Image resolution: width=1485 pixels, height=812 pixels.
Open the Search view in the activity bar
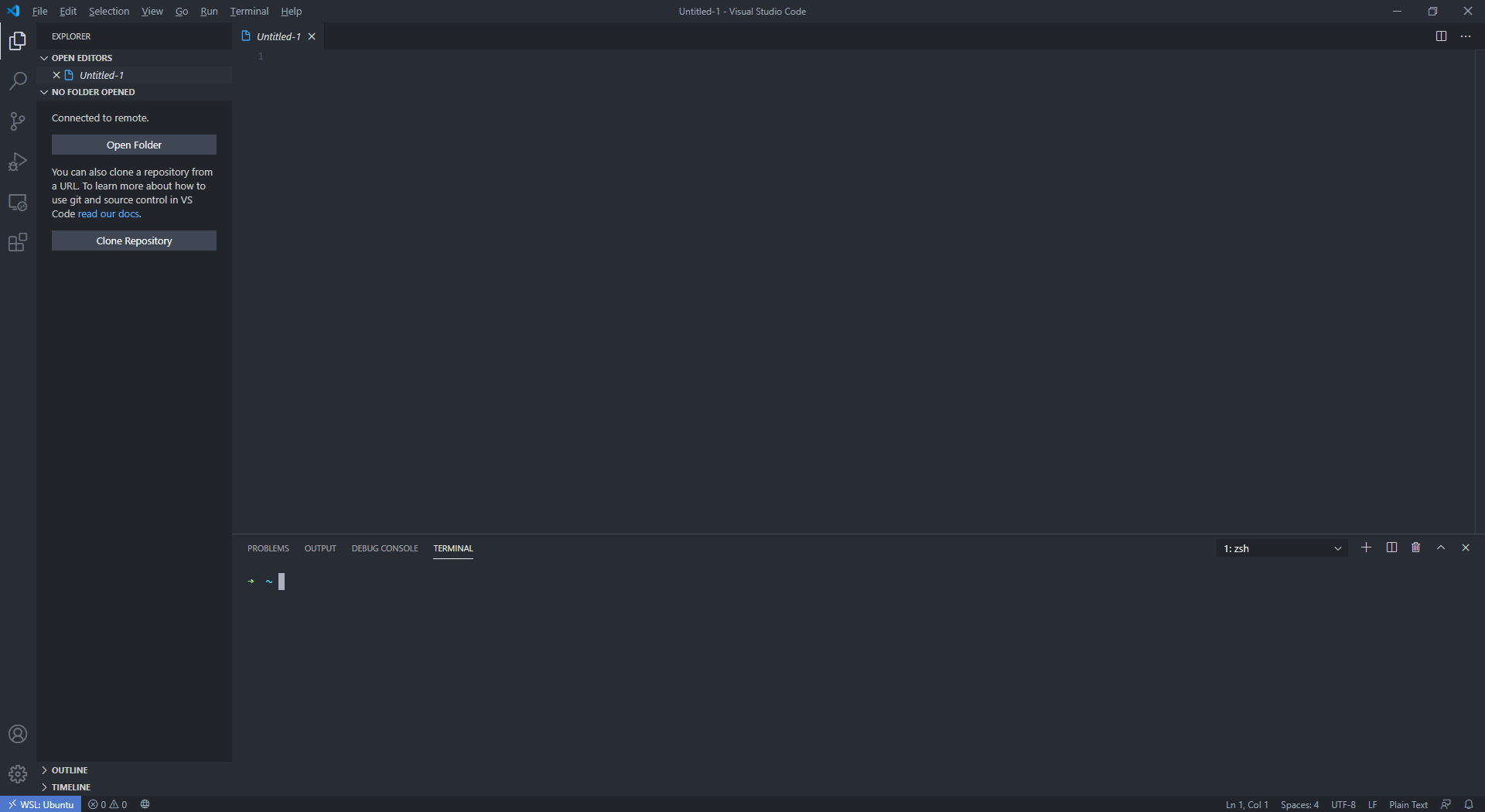click(x=17, y=80)
